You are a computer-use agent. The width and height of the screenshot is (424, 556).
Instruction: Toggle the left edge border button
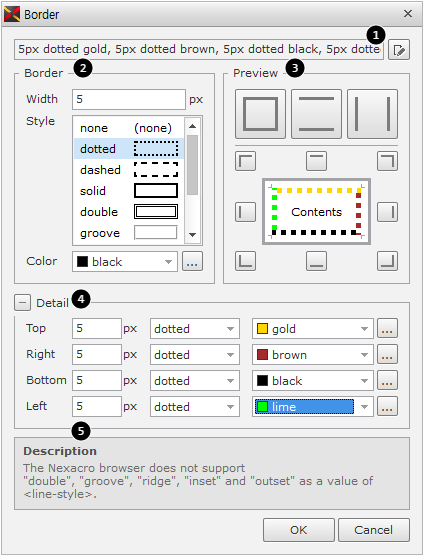pyautogui.click(x=245, y=212)
